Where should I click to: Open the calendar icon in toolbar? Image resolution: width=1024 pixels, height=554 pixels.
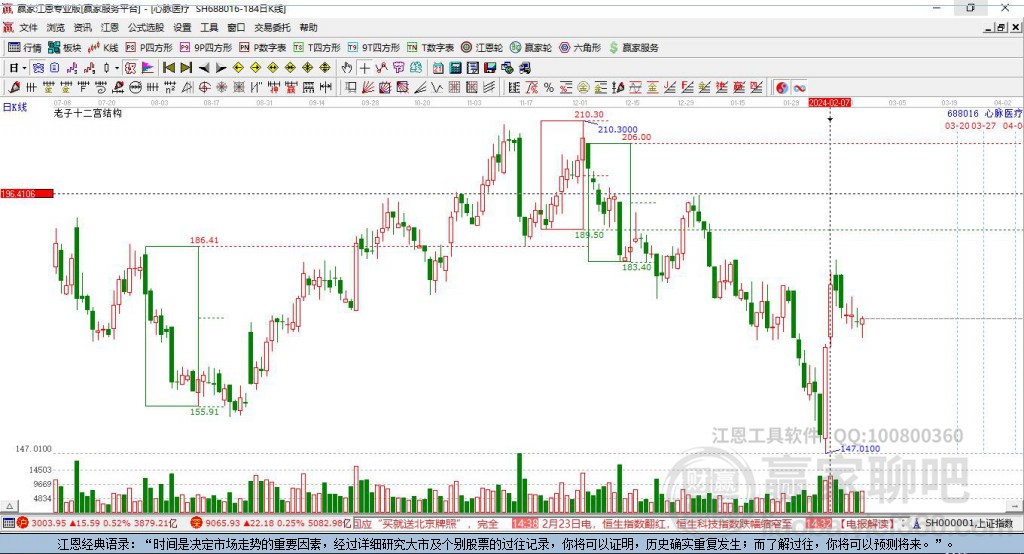pyautogui.click(x=438, y=68)
